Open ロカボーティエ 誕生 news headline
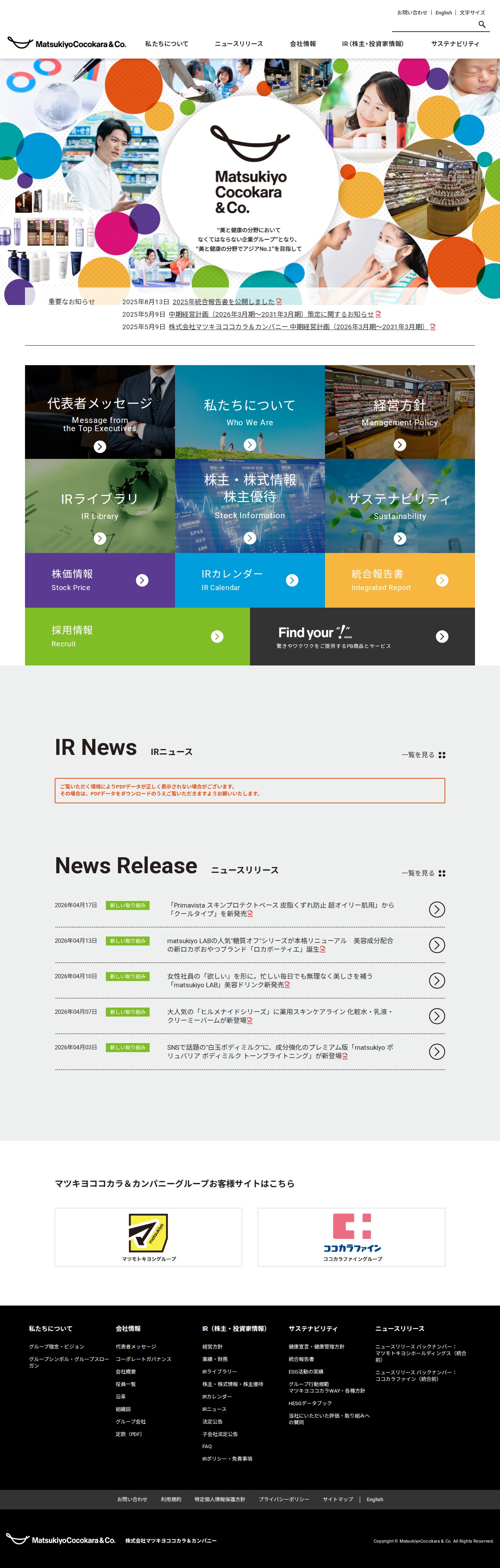This screenshot has height=1568, width=500. pos(280,945)
